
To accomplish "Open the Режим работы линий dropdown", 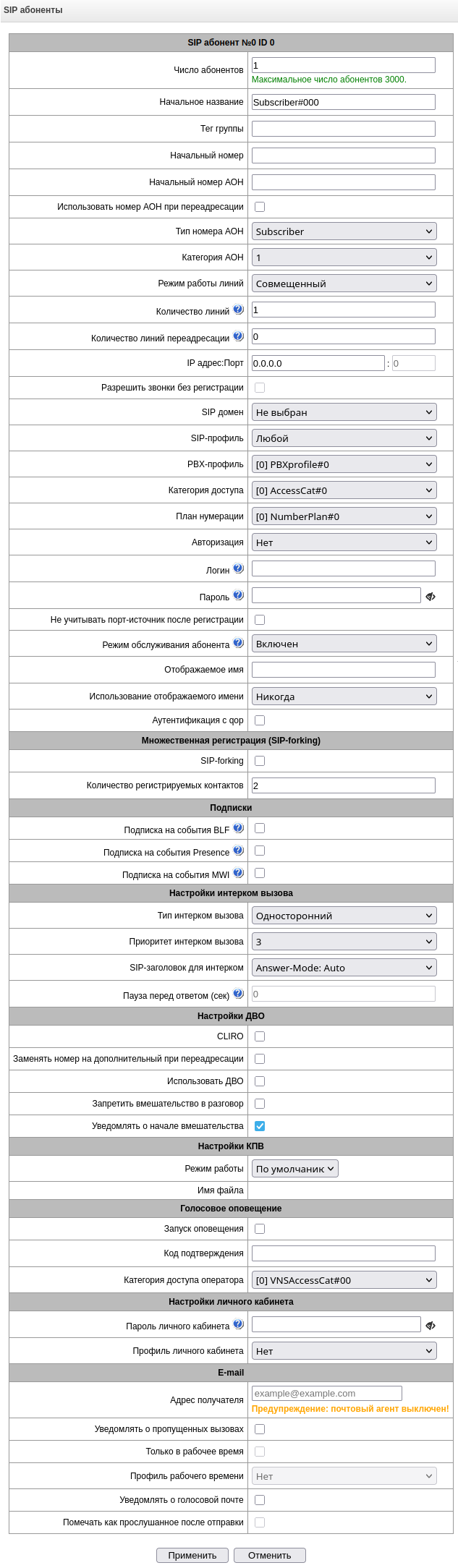I will 344,284.
